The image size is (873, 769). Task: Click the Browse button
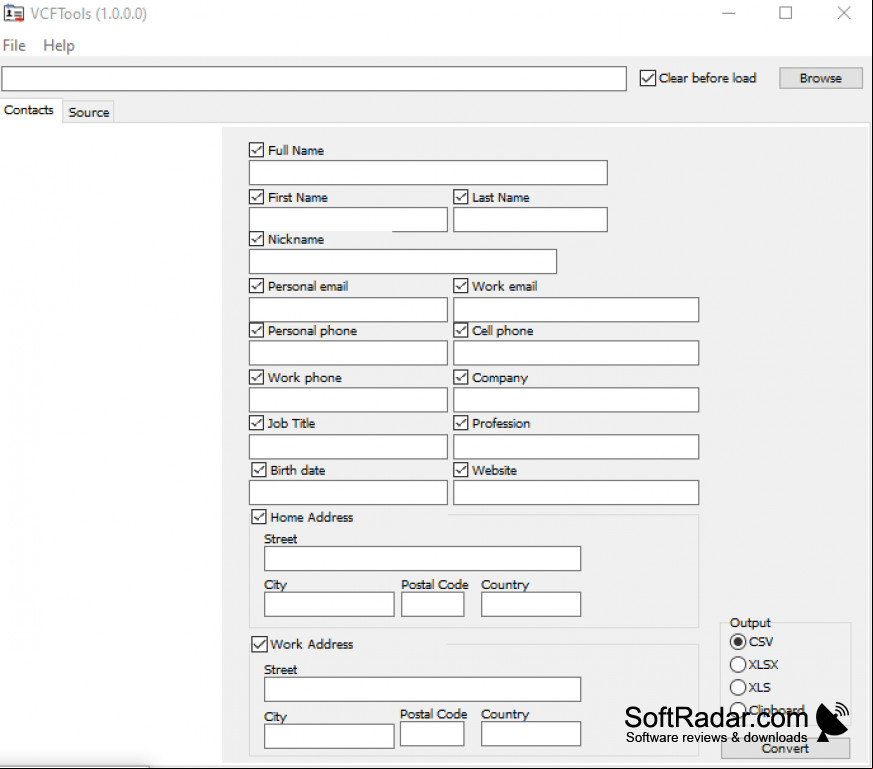click(x=821, y=78)
